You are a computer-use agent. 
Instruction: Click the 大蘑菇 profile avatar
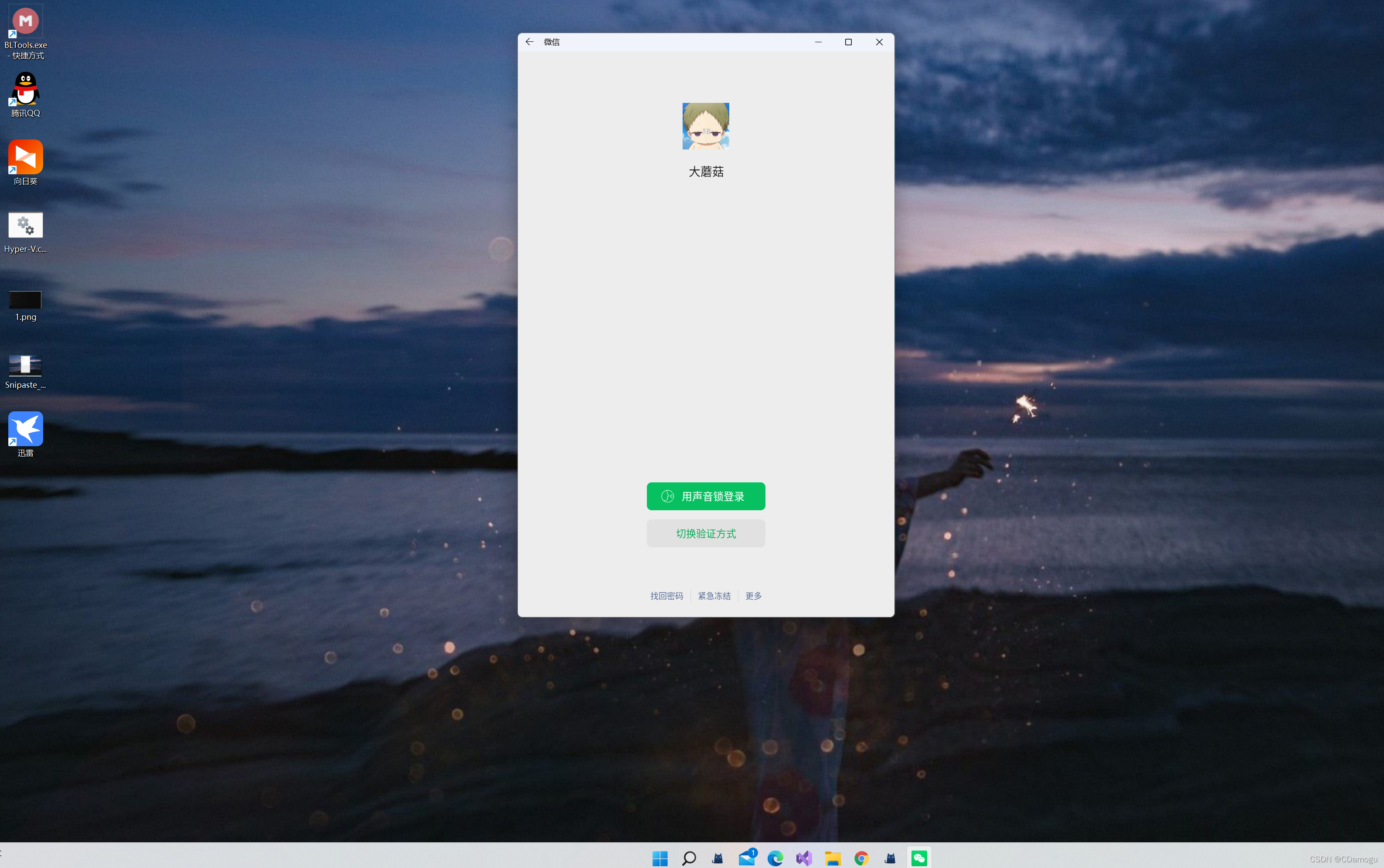pos(706,126)
